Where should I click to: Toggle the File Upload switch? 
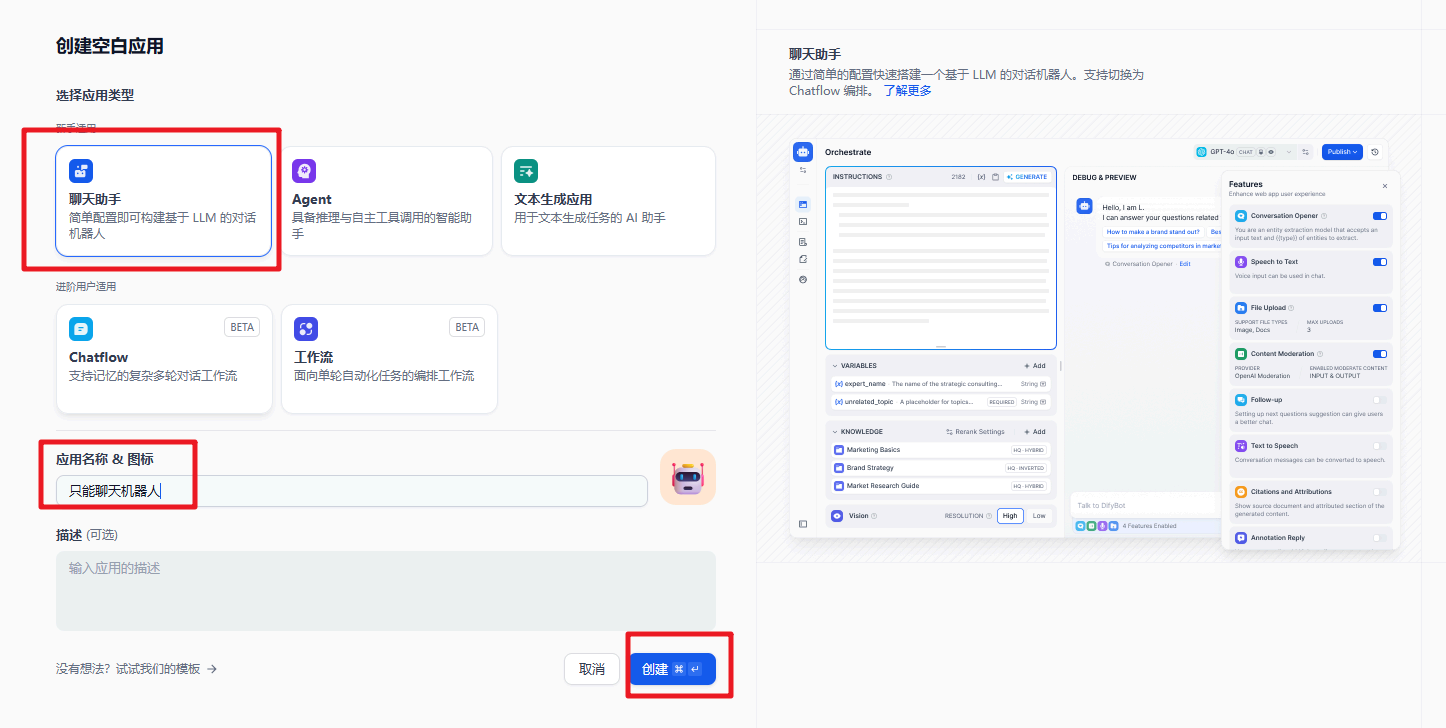(x=1380, y=308)
